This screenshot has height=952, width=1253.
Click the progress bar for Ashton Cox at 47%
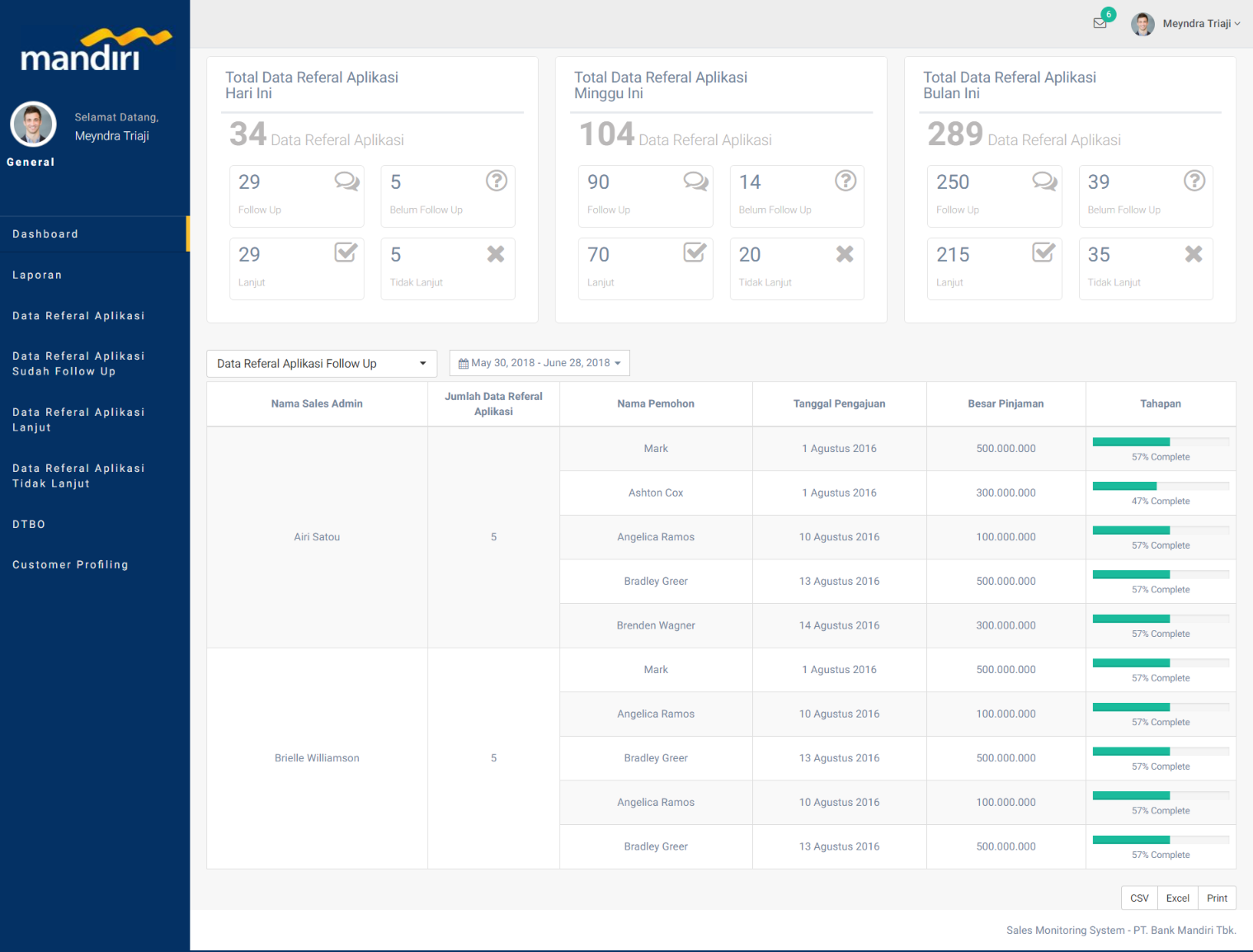point(1161,486)
